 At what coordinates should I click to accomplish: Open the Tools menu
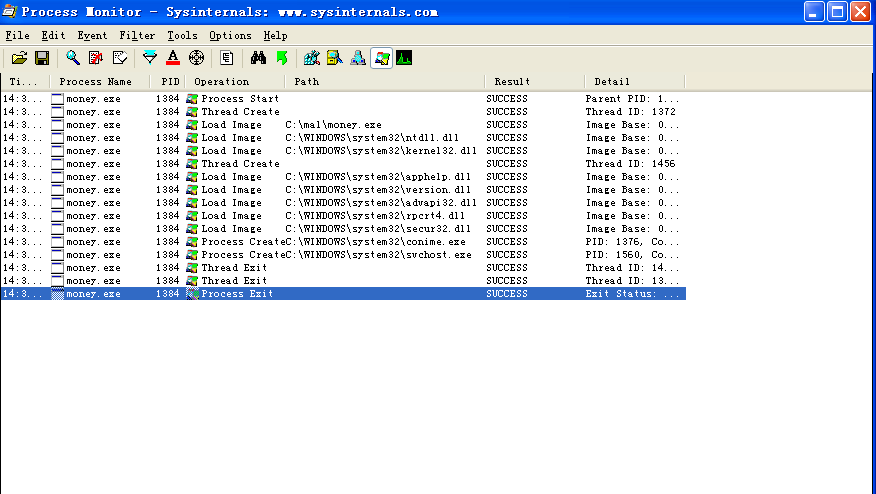coord(182,36)
